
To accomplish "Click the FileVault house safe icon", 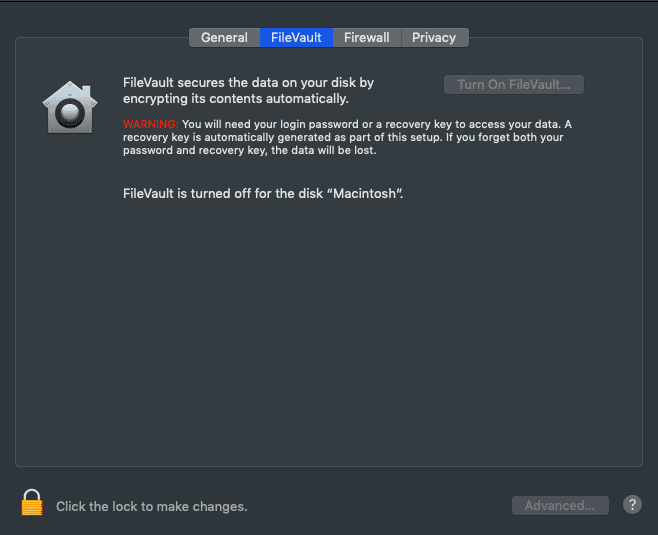I will [70, 107].
